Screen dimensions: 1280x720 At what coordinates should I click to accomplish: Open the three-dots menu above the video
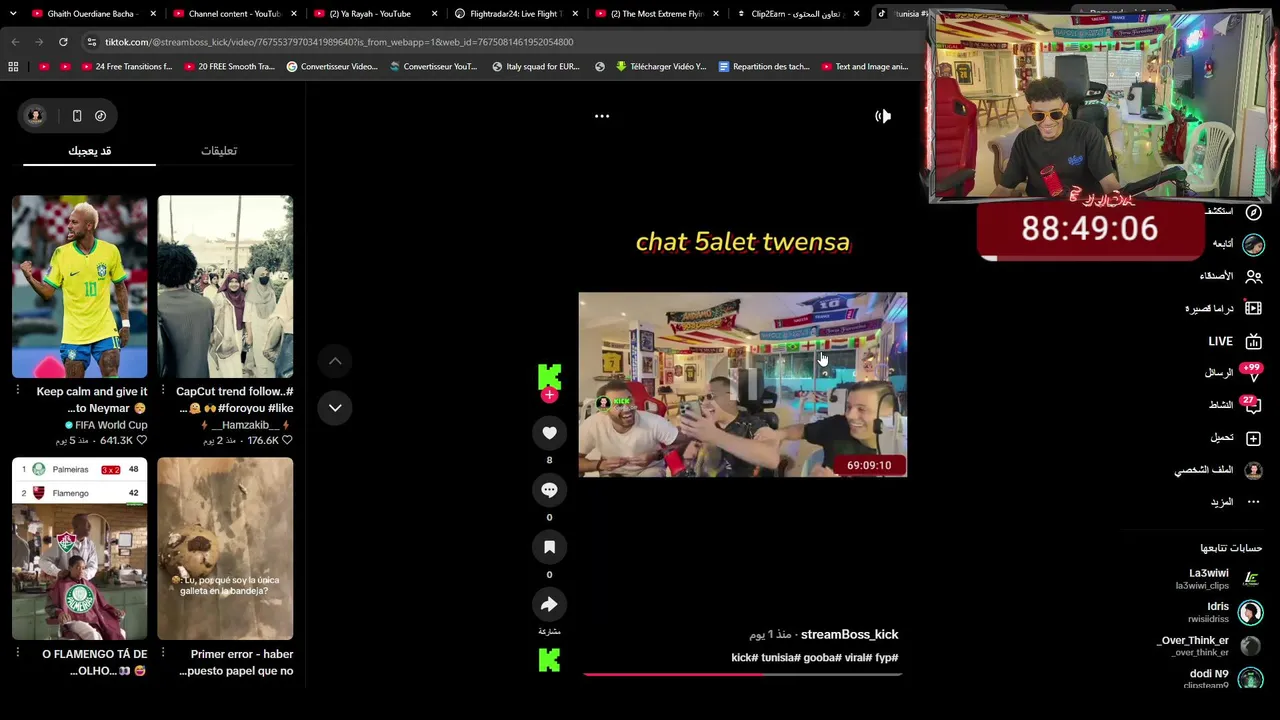[602, 116]
